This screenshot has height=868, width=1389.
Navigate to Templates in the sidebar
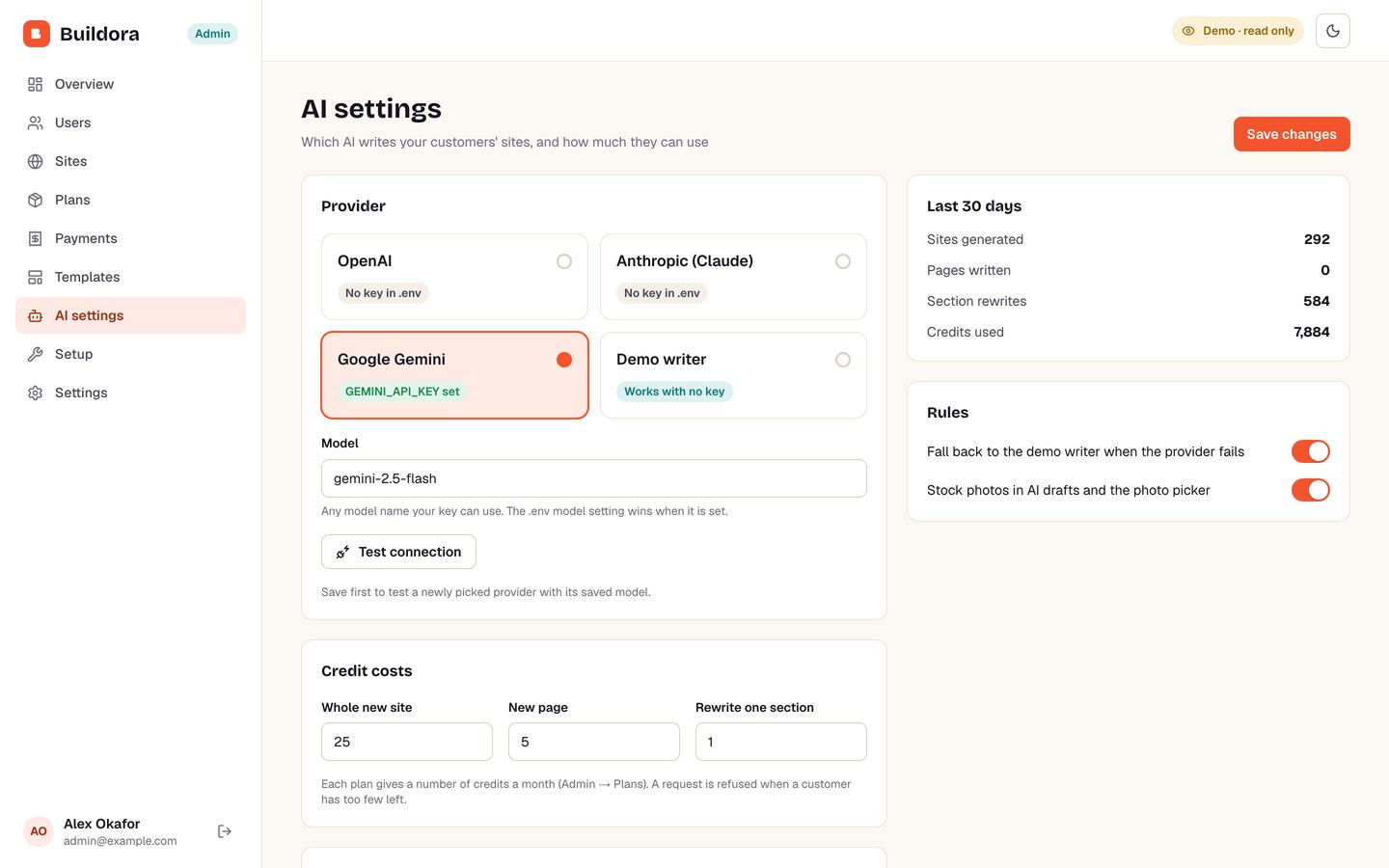point(131,277)
